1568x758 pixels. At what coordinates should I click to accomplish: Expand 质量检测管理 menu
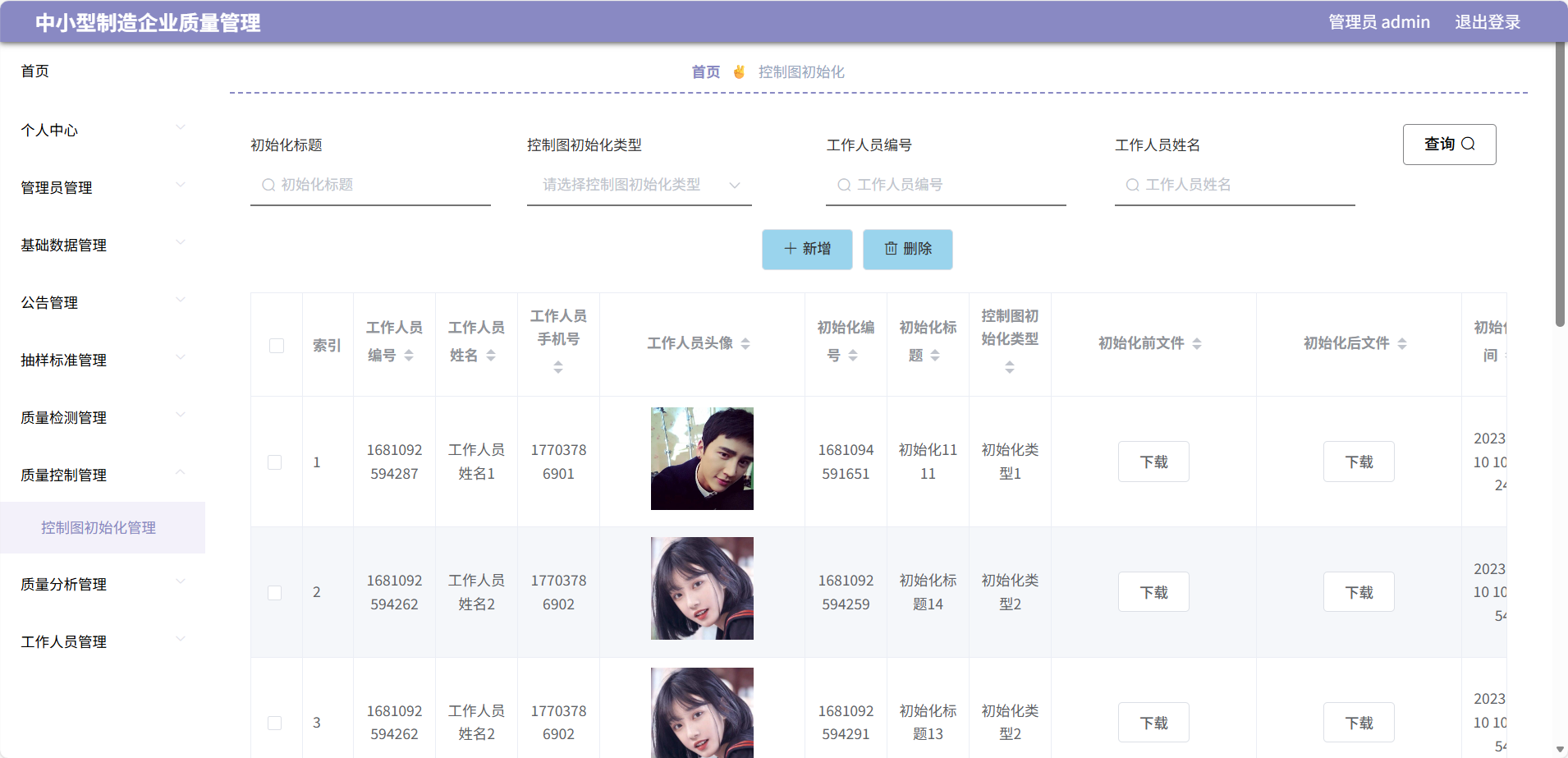coord(103,417)
